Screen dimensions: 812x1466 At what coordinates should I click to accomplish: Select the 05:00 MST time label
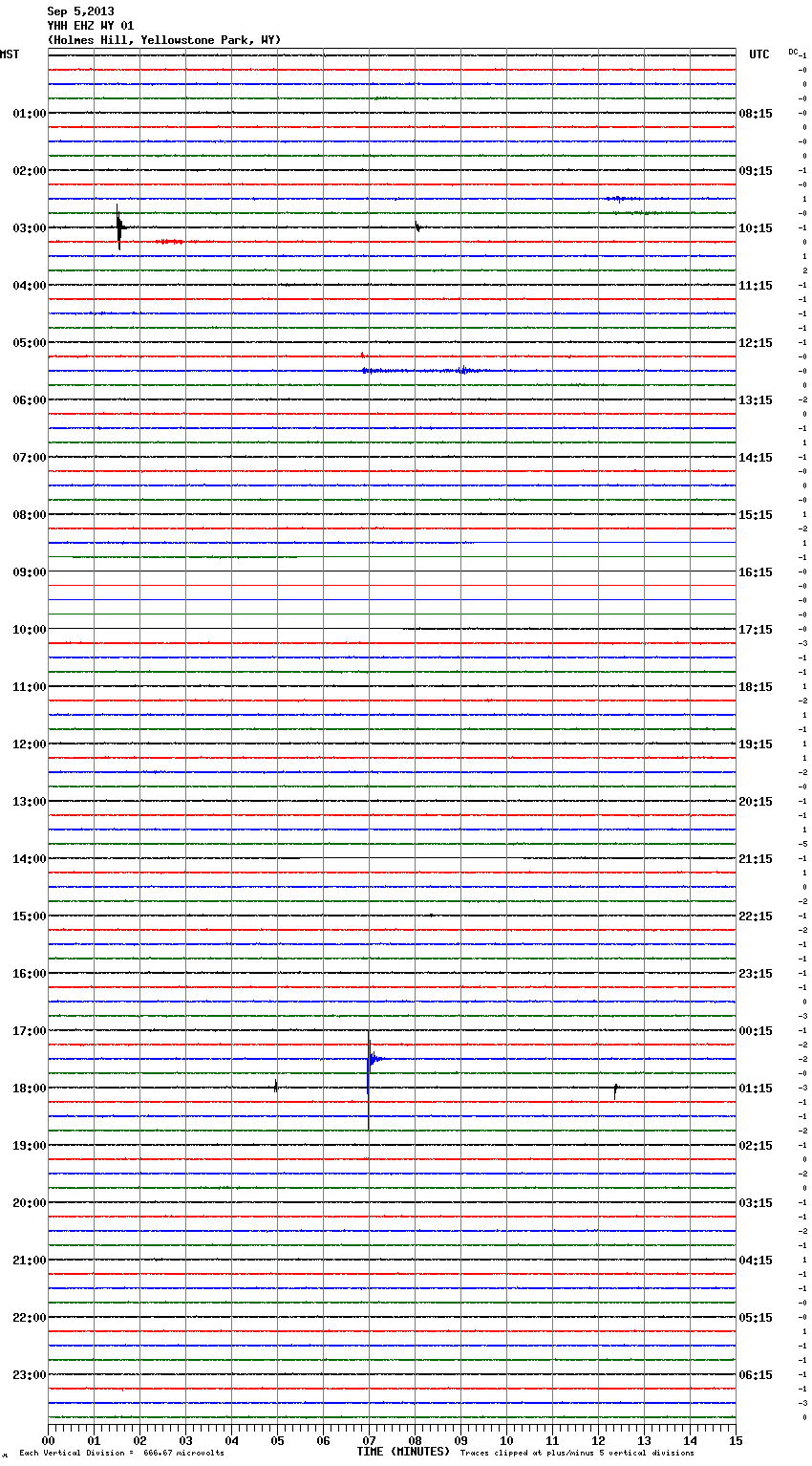point(29,343)
